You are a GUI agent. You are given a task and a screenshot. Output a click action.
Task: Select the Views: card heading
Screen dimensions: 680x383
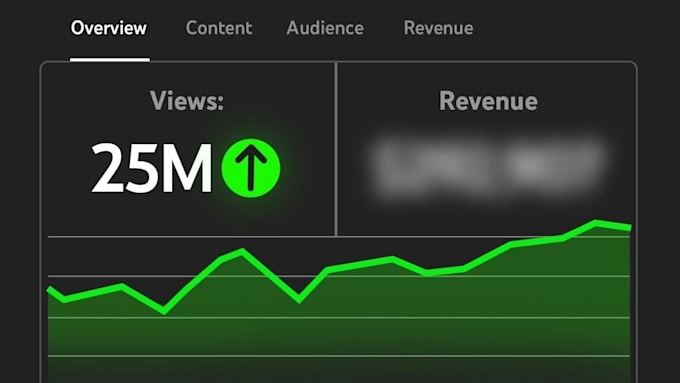[187, 101]
